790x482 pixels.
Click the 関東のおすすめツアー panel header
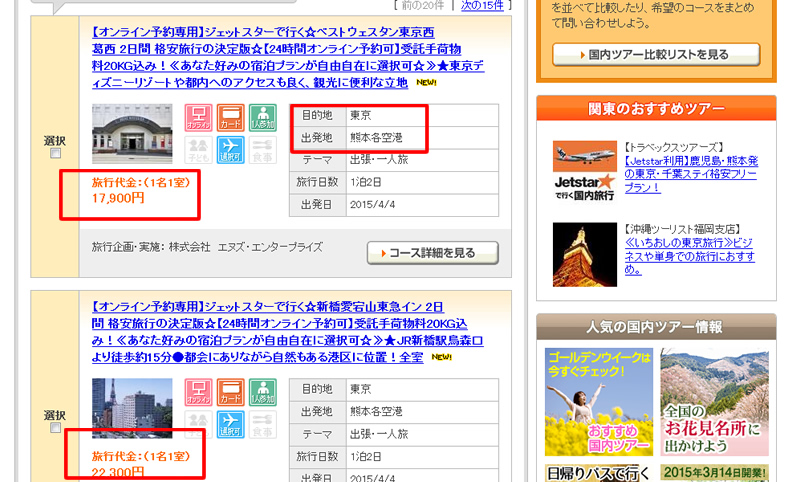(656, 108)
